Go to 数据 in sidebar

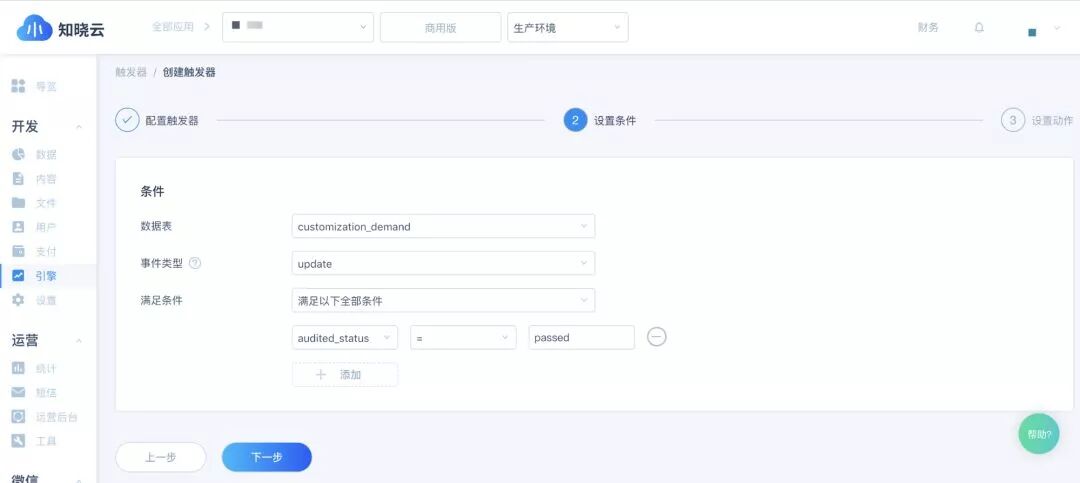(46, 154)
